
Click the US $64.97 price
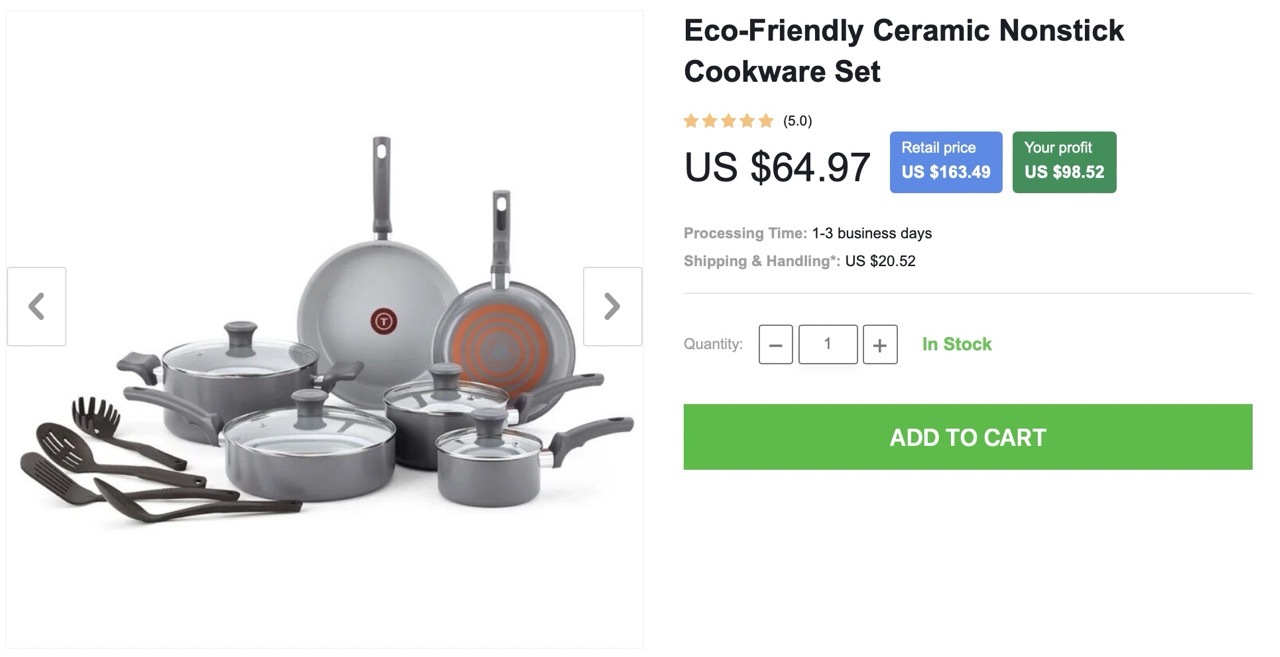coord(777,166)
